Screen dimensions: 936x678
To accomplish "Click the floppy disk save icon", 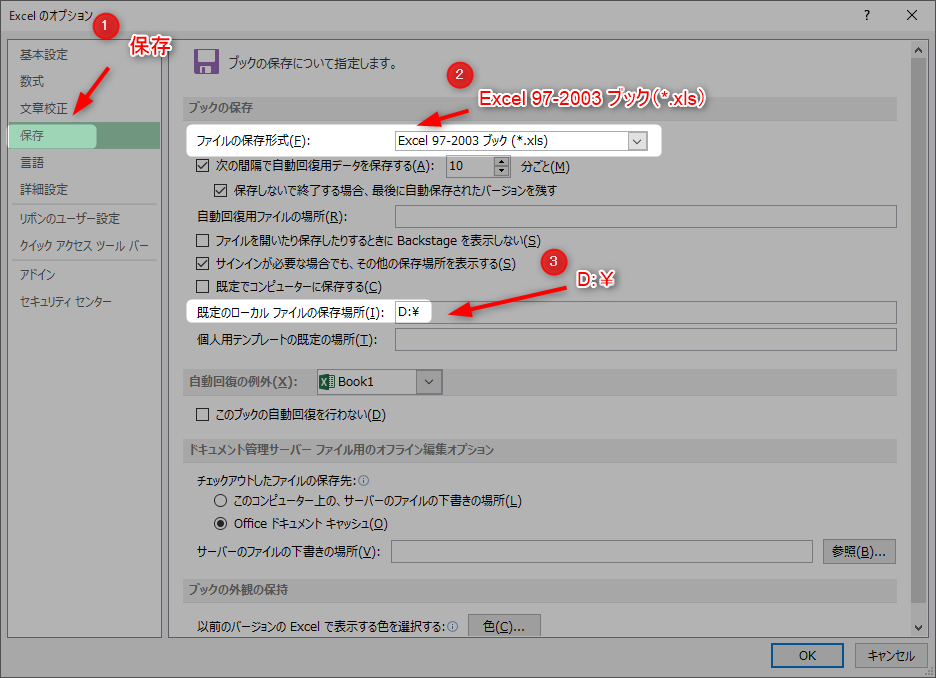I will pos(207,62).
